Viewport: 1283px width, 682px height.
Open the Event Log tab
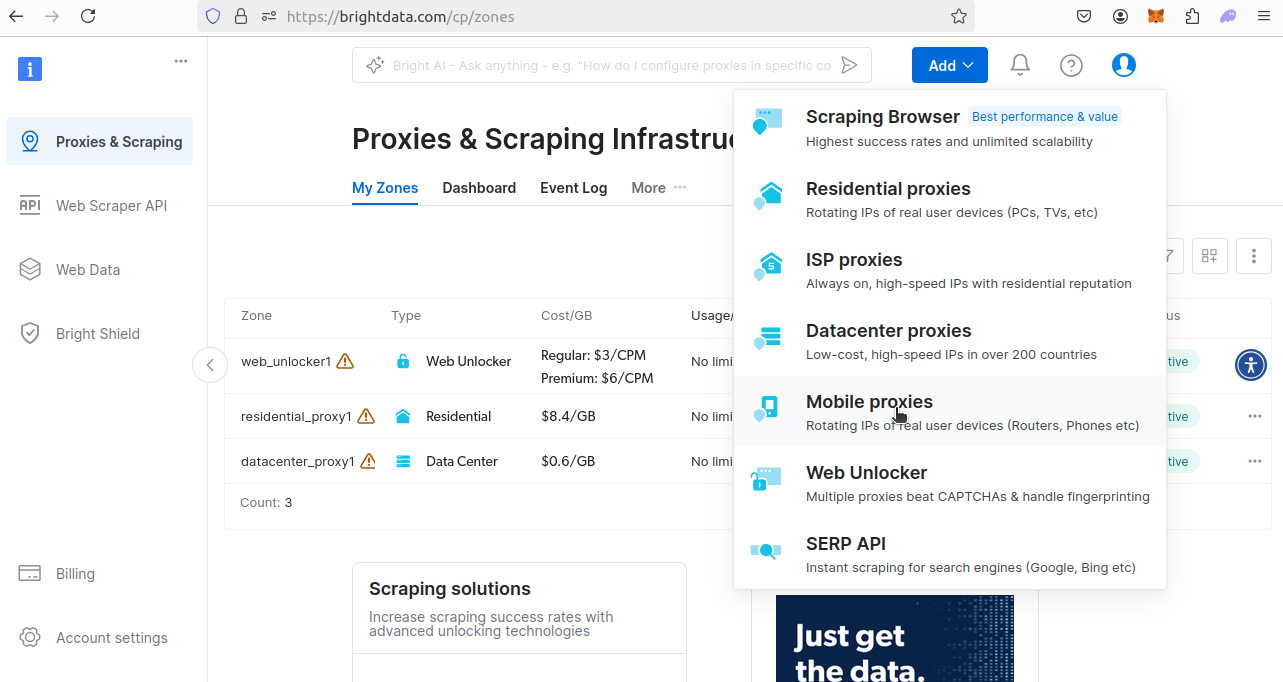[574, 188]
